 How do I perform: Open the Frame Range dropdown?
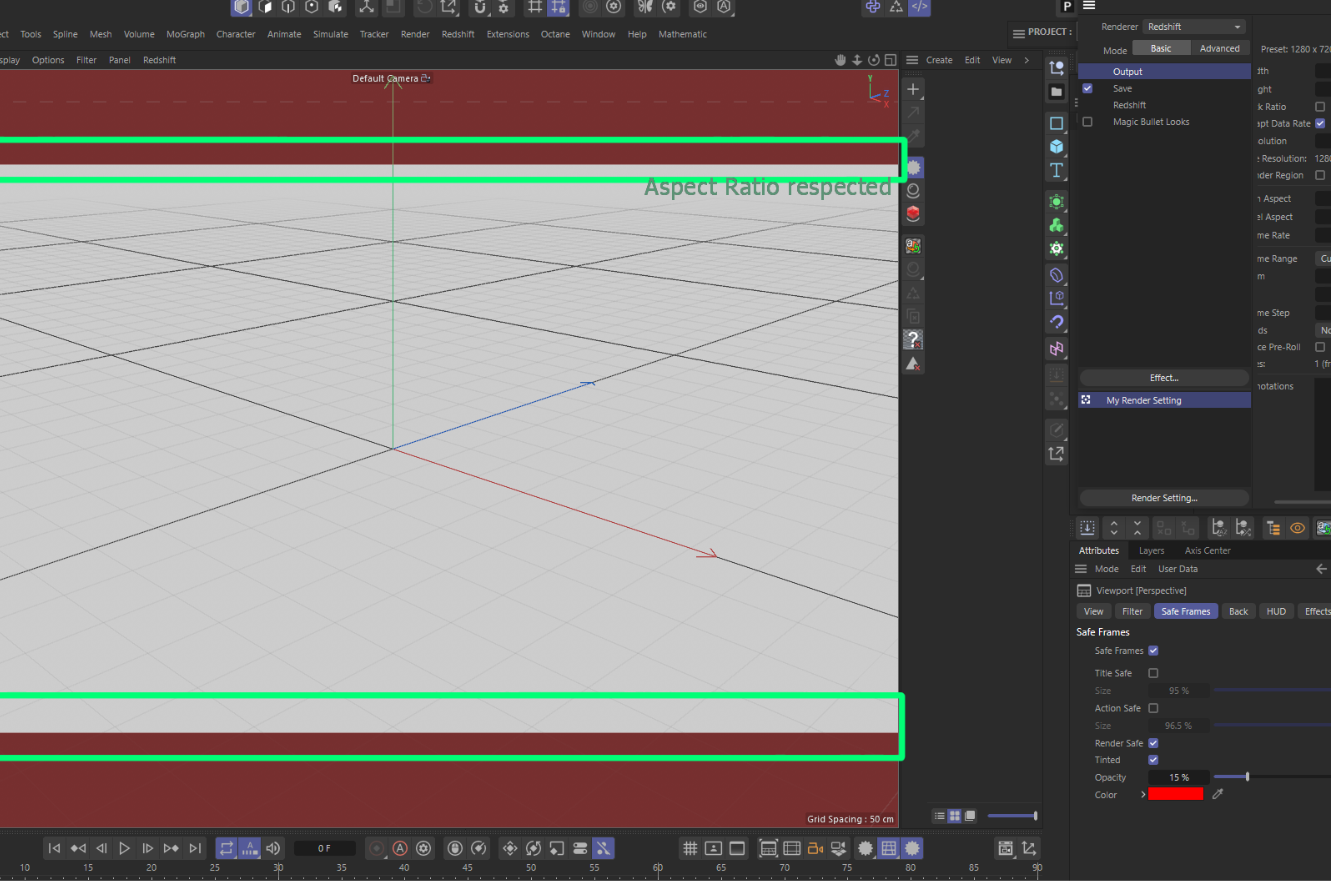click(1323, 258)
